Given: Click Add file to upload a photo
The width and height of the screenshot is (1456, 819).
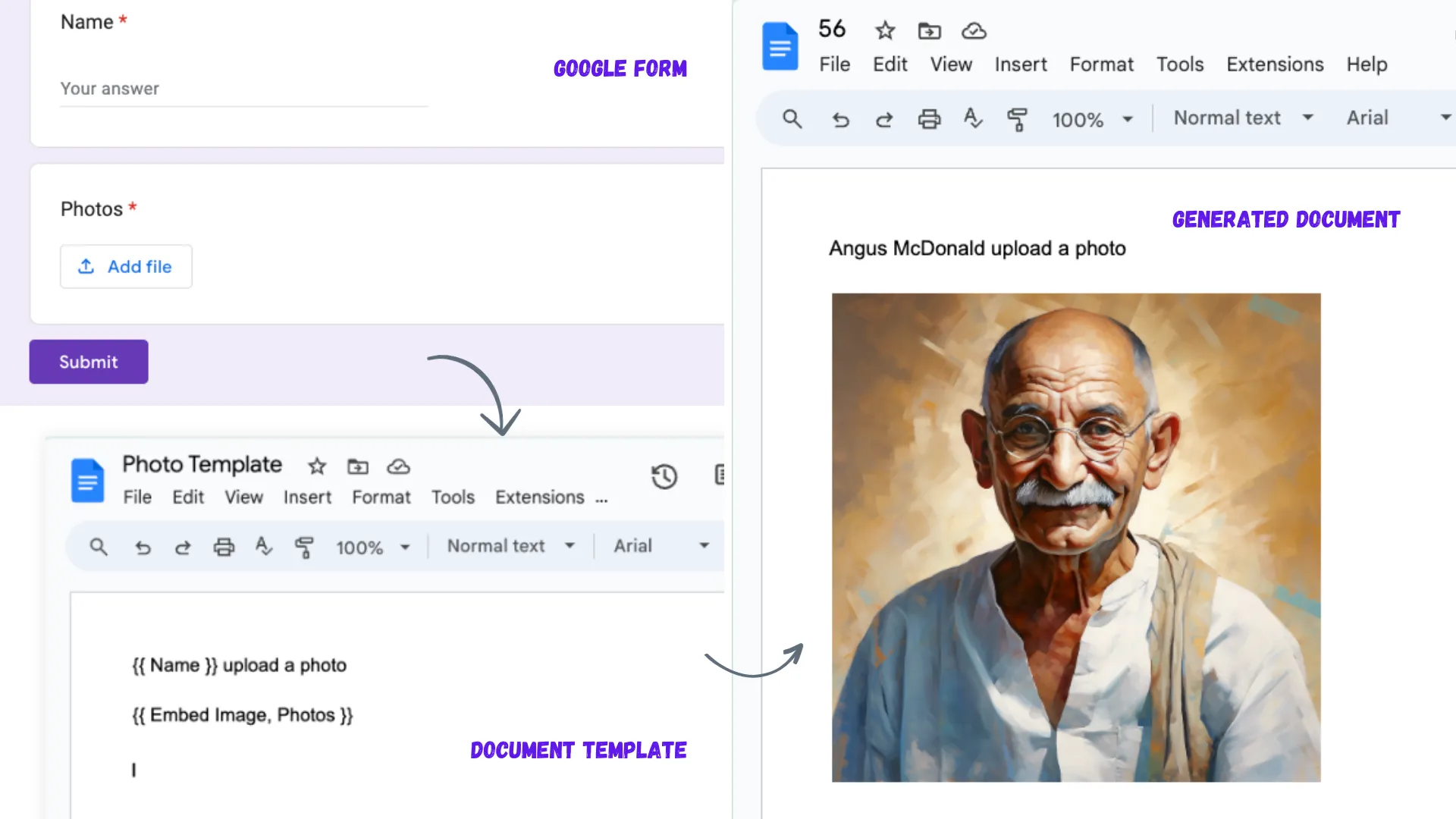Looking at the screenshot, I should tap(126, 266).
